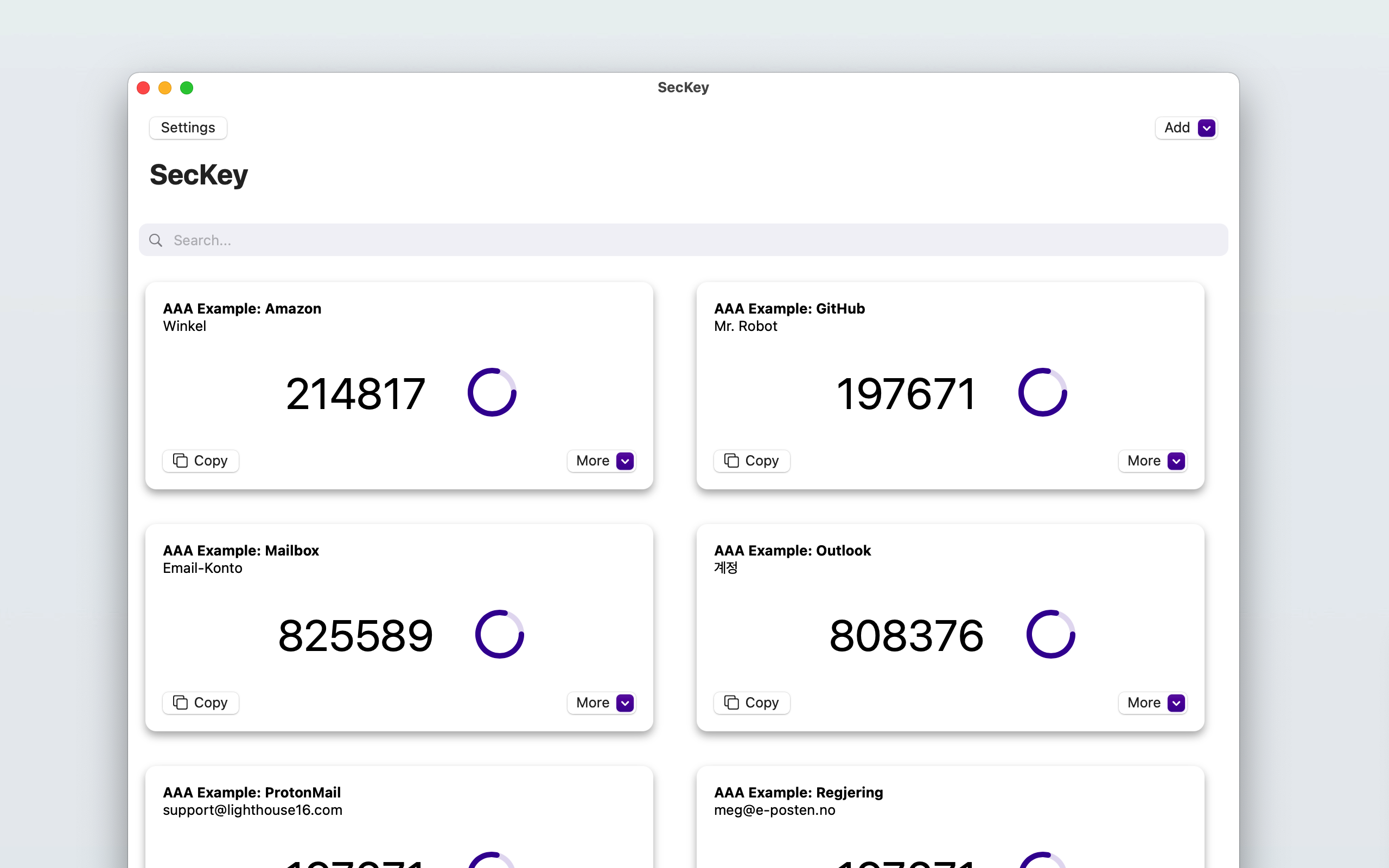Close the SecKey window
The width and height of the screenshot is (1389, 868).
click(x=143, y=88)
